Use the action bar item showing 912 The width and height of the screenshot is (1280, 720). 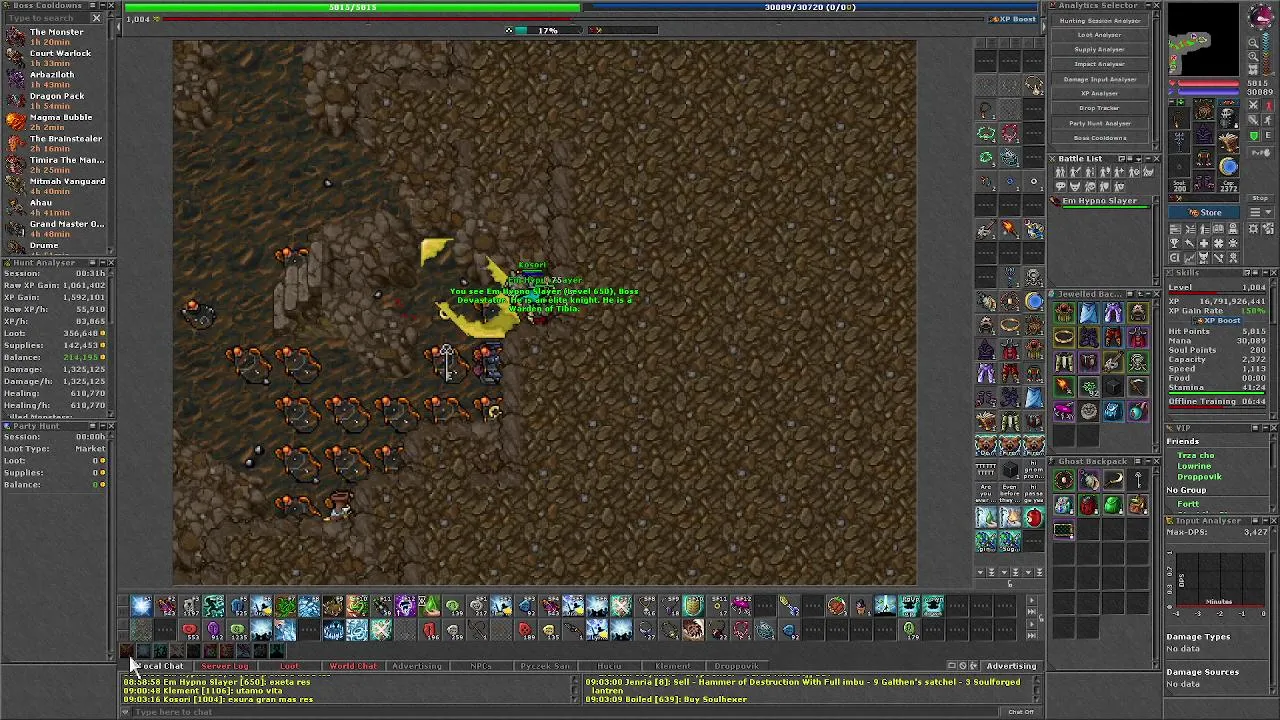[213, 630]
